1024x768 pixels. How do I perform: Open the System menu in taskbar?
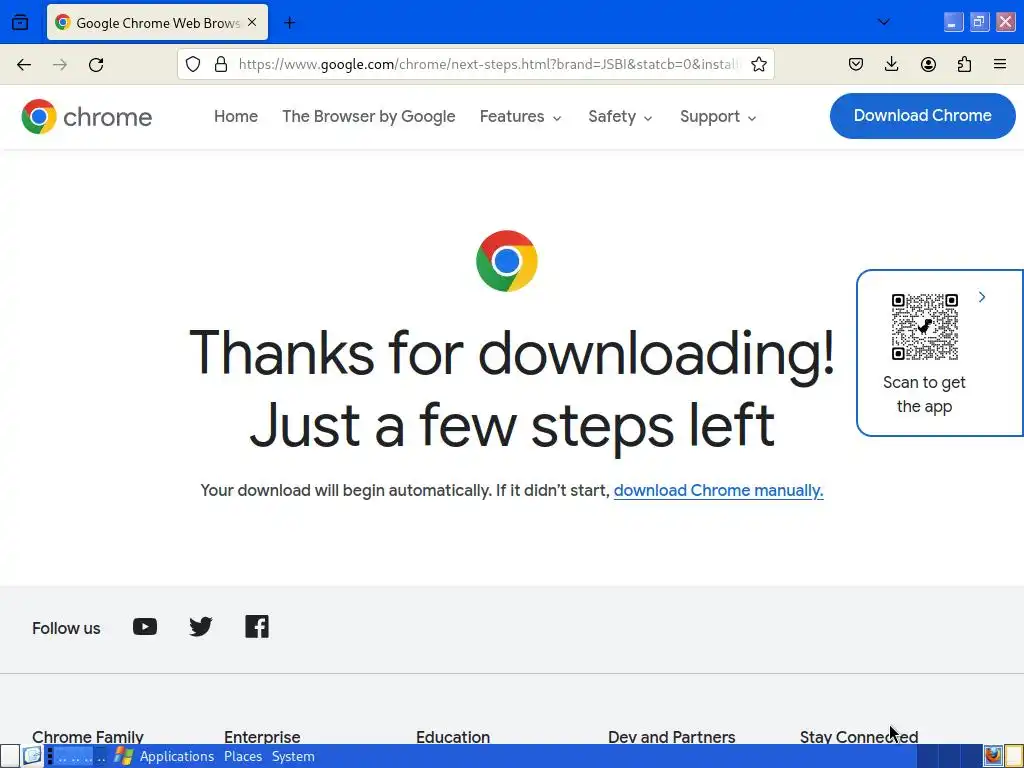coord(293,756)
